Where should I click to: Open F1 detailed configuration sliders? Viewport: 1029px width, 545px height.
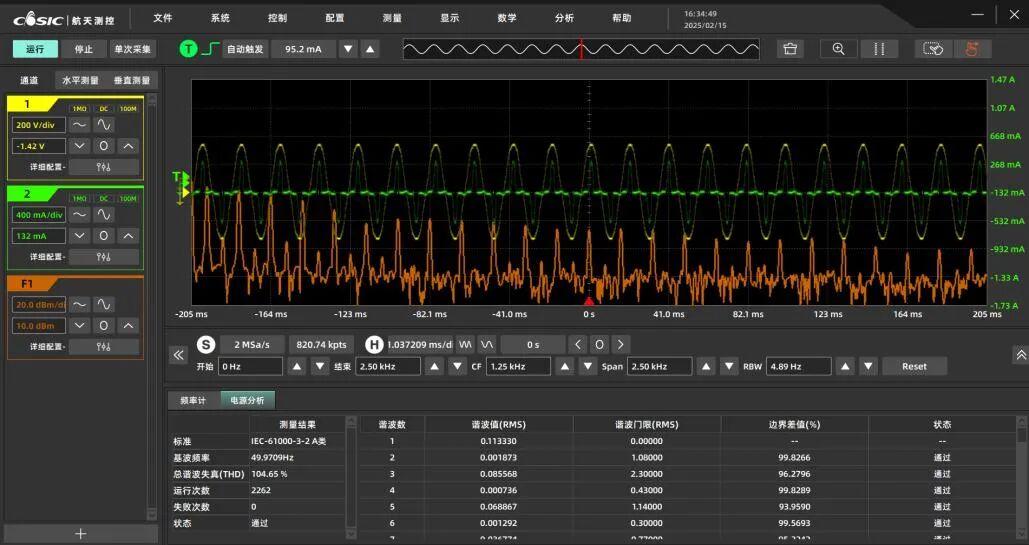pos(104,347)
